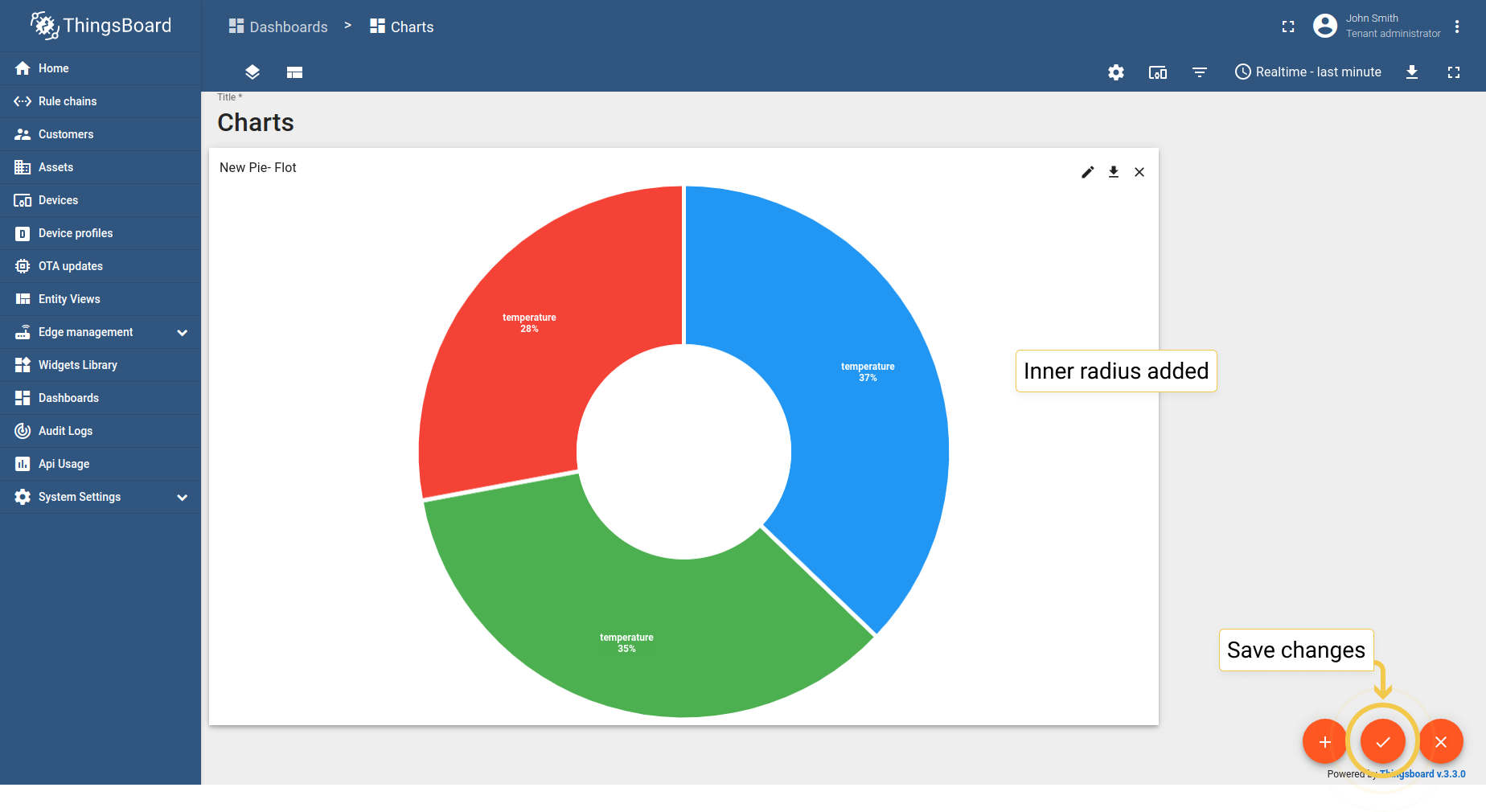Open the entity aliases icon
Viewport: 1486px width, 812px height.
[1158, 72]
